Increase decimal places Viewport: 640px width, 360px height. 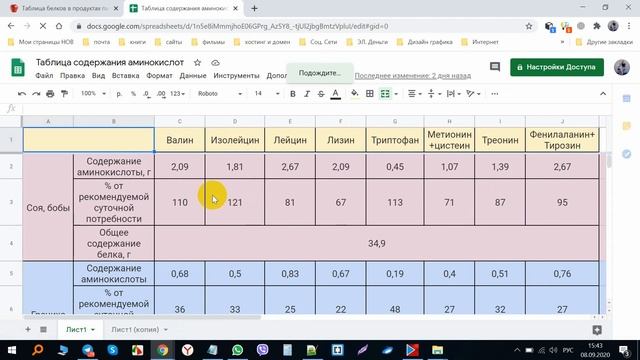click(x=161, y=94)
